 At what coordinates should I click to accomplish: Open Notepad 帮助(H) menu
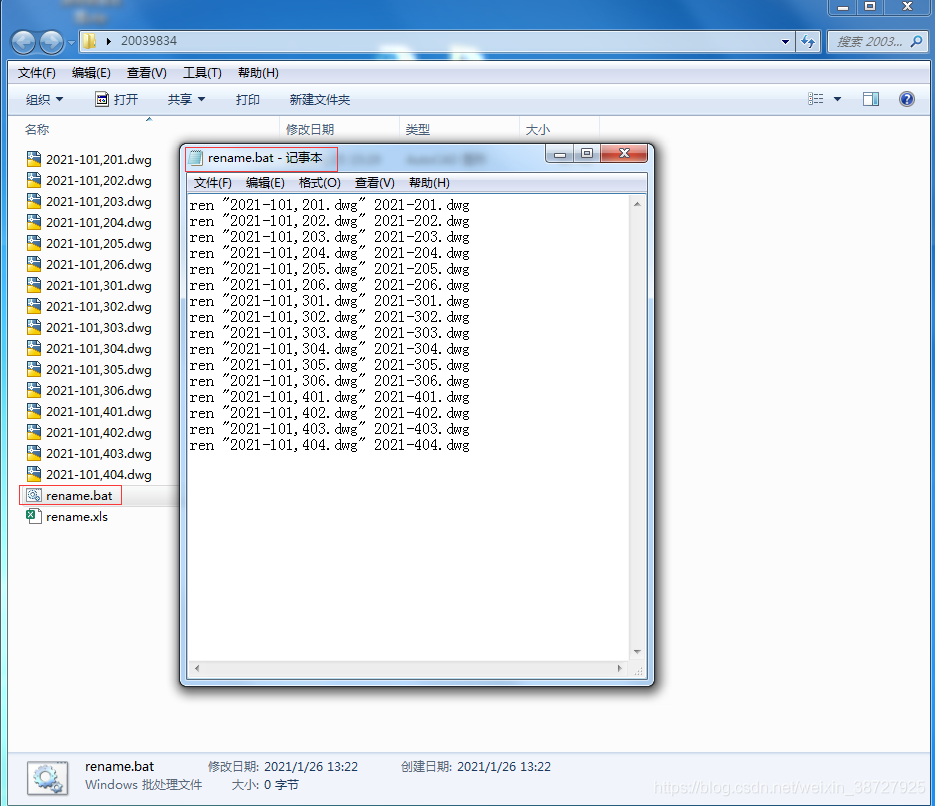click(x=429, y=182)
